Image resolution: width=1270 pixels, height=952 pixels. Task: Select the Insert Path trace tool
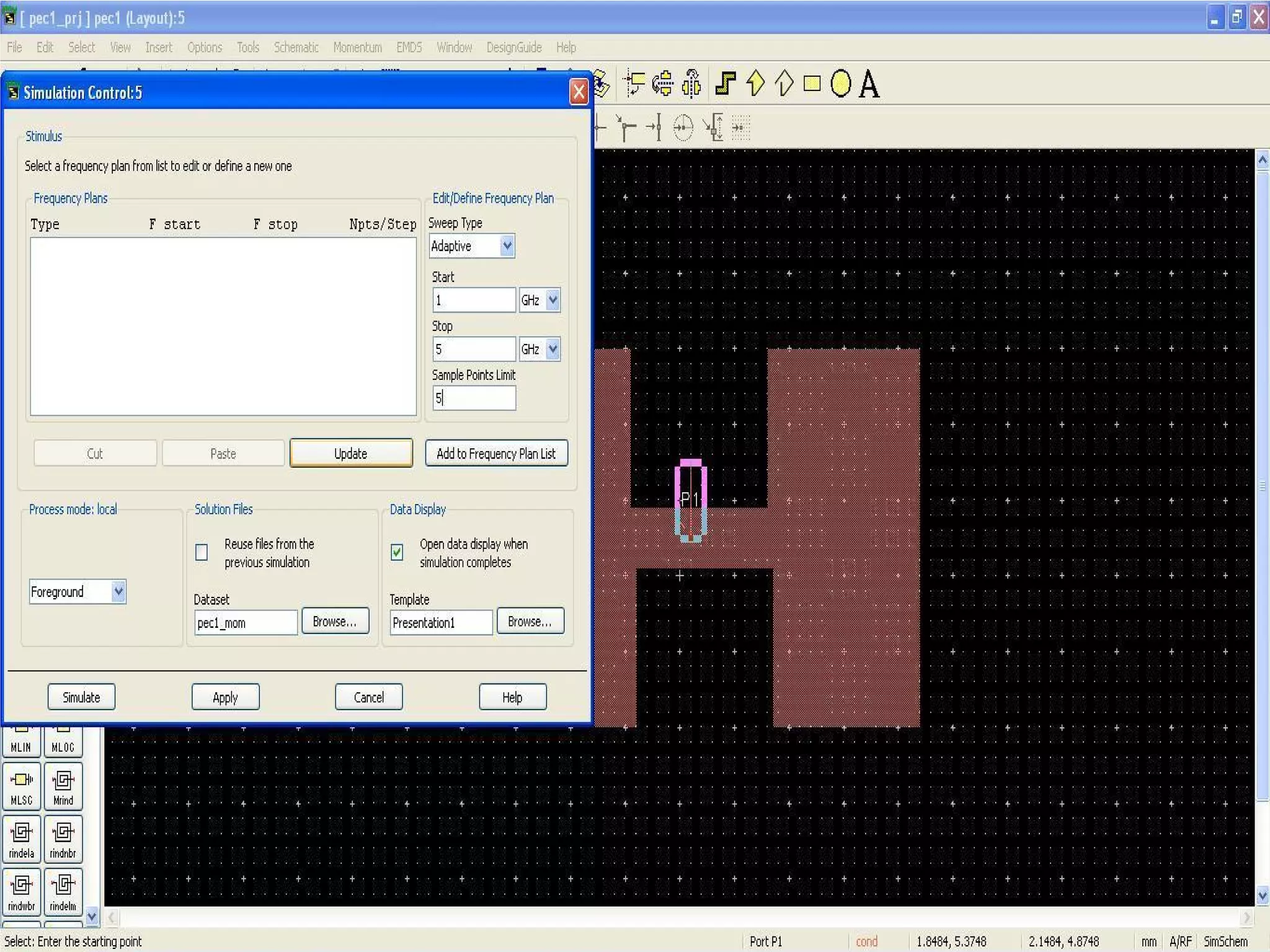(726, 83)
